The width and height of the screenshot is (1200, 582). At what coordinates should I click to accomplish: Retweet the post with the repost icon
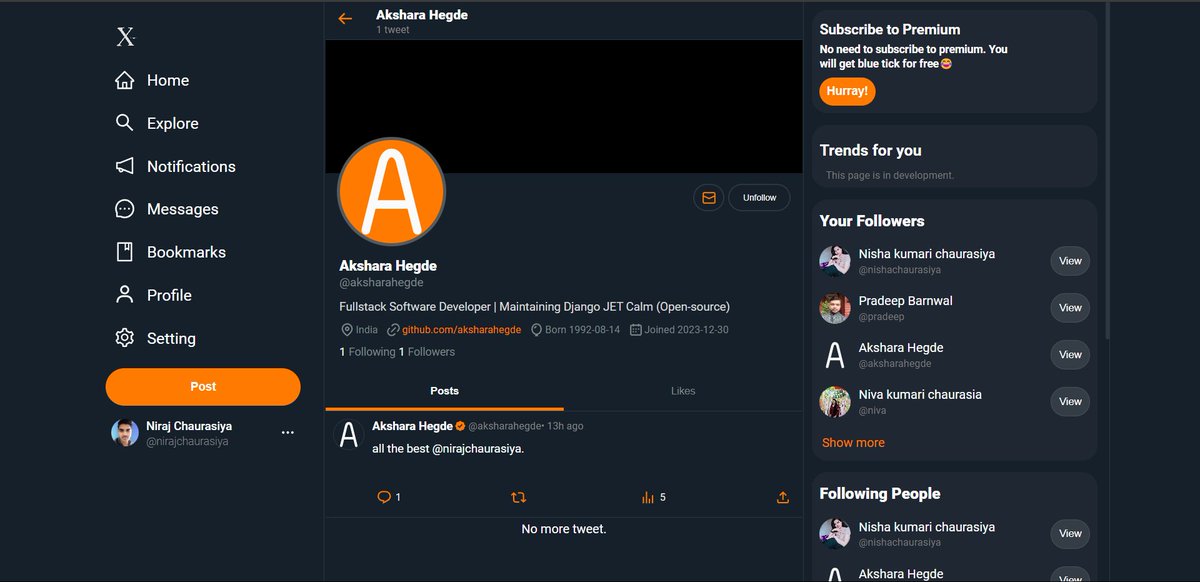518,497
